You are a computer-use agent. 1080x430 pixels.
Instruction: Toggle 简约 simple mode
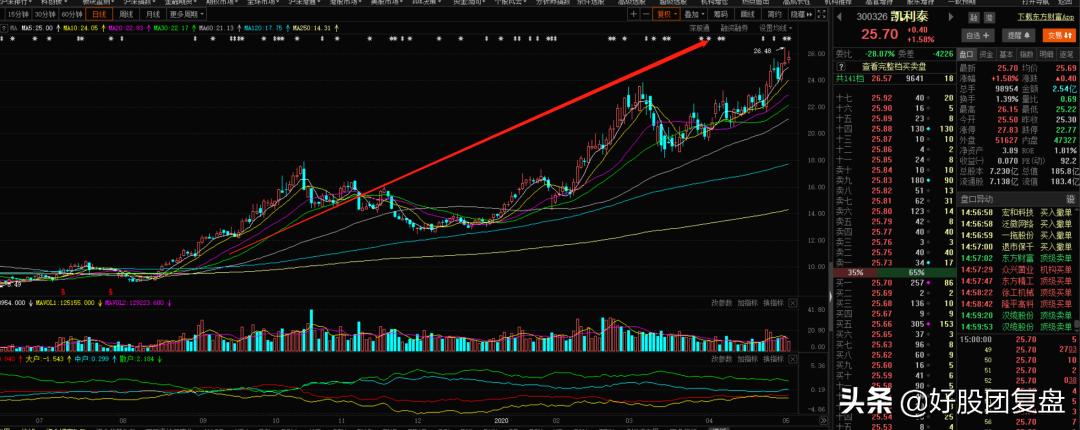click(x=774, y=14)
